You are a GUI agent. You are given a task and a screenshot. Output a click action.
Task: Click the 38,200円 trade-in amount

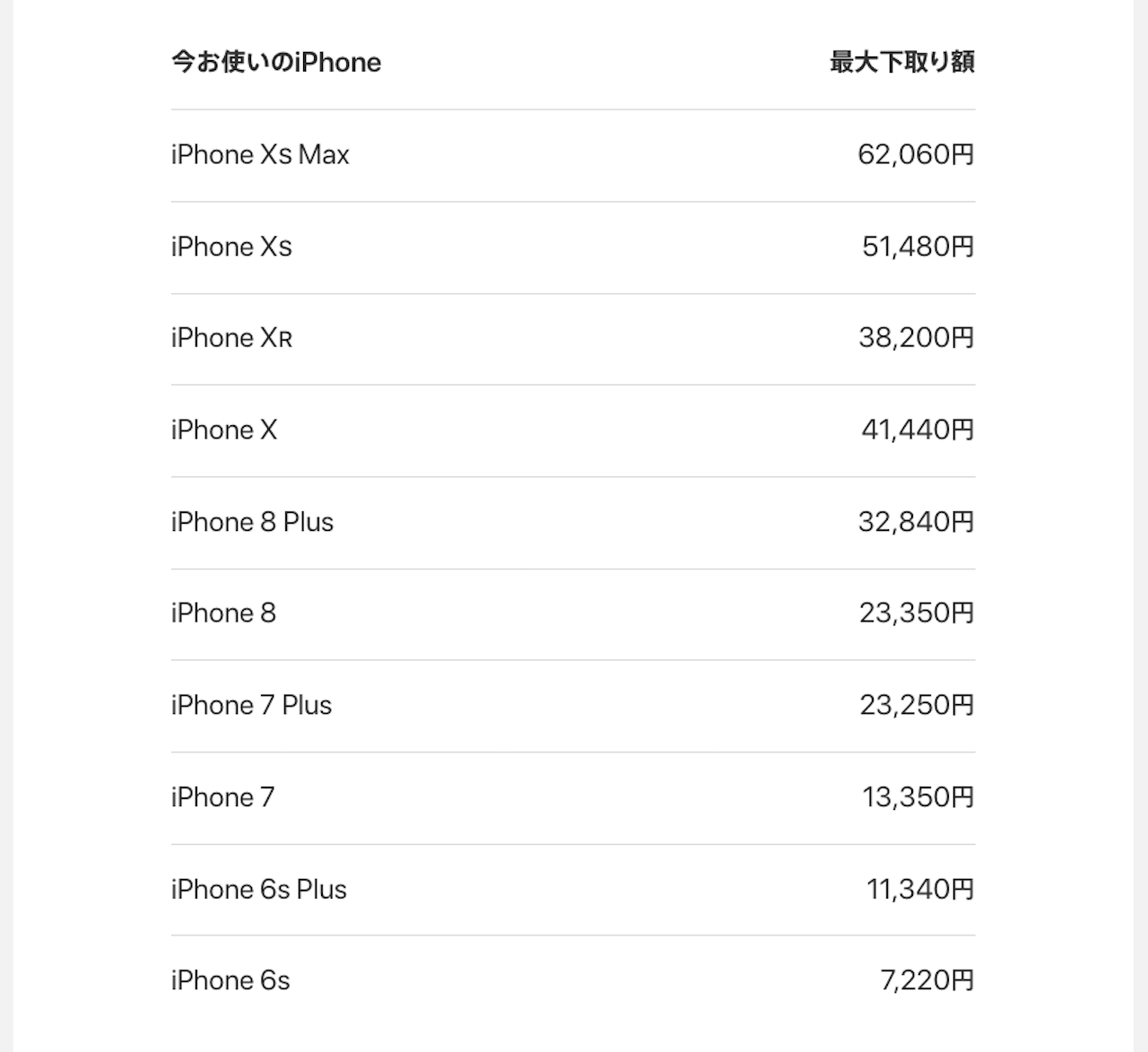[x=916, y=338]
